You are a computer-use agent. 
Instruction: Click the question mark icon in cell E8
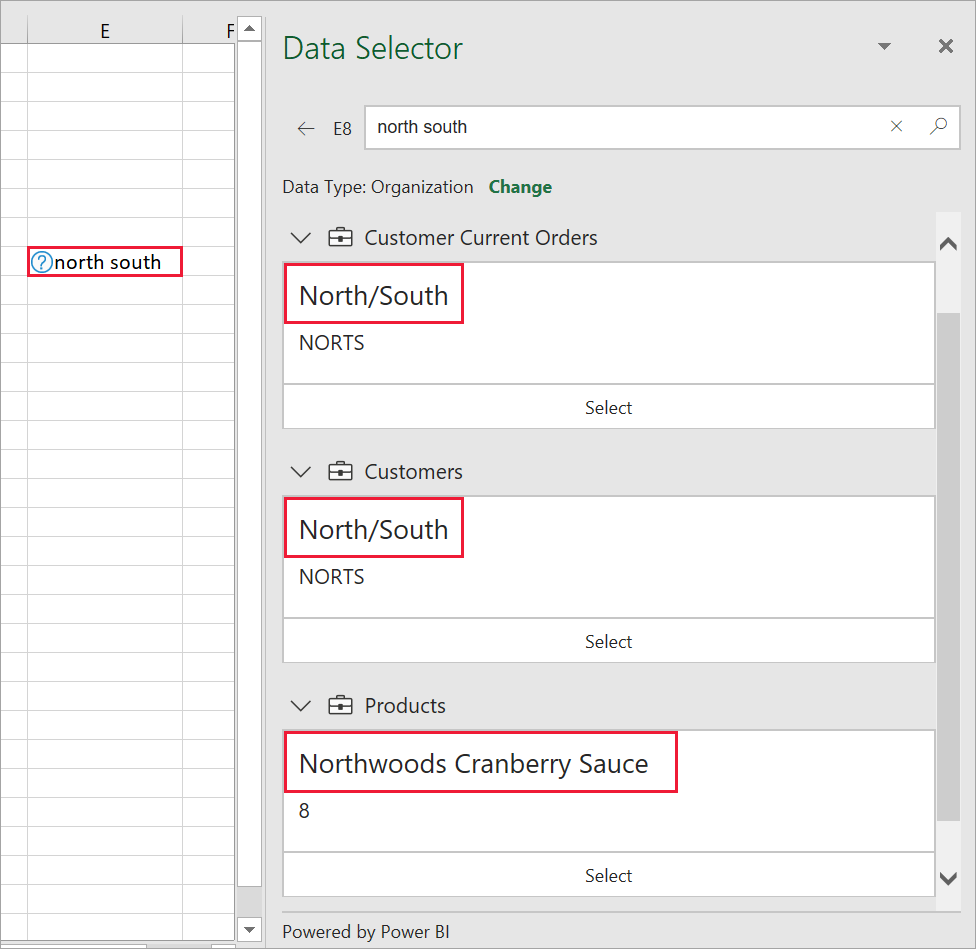point(42,262)
